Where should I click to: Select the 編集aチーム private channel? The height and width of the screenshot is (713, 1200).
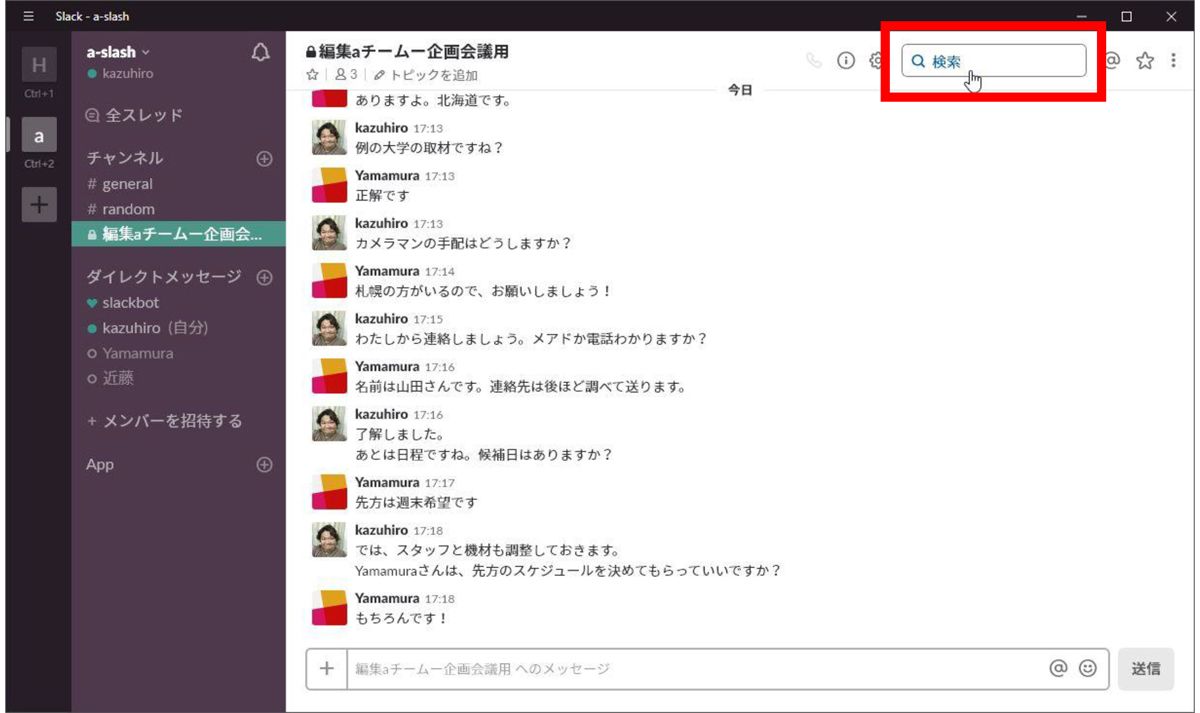(x=178, y=234)
